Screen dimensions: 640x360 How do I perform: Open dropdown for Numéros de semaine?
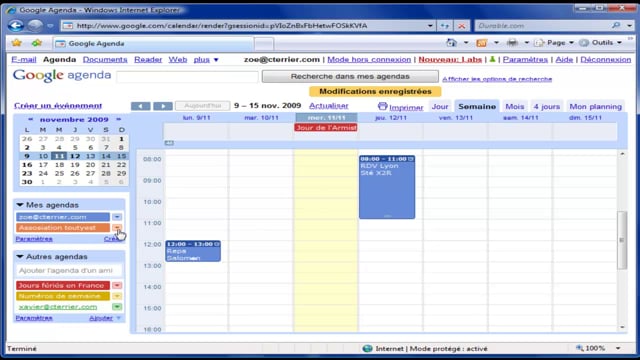(x=117, y=296)
